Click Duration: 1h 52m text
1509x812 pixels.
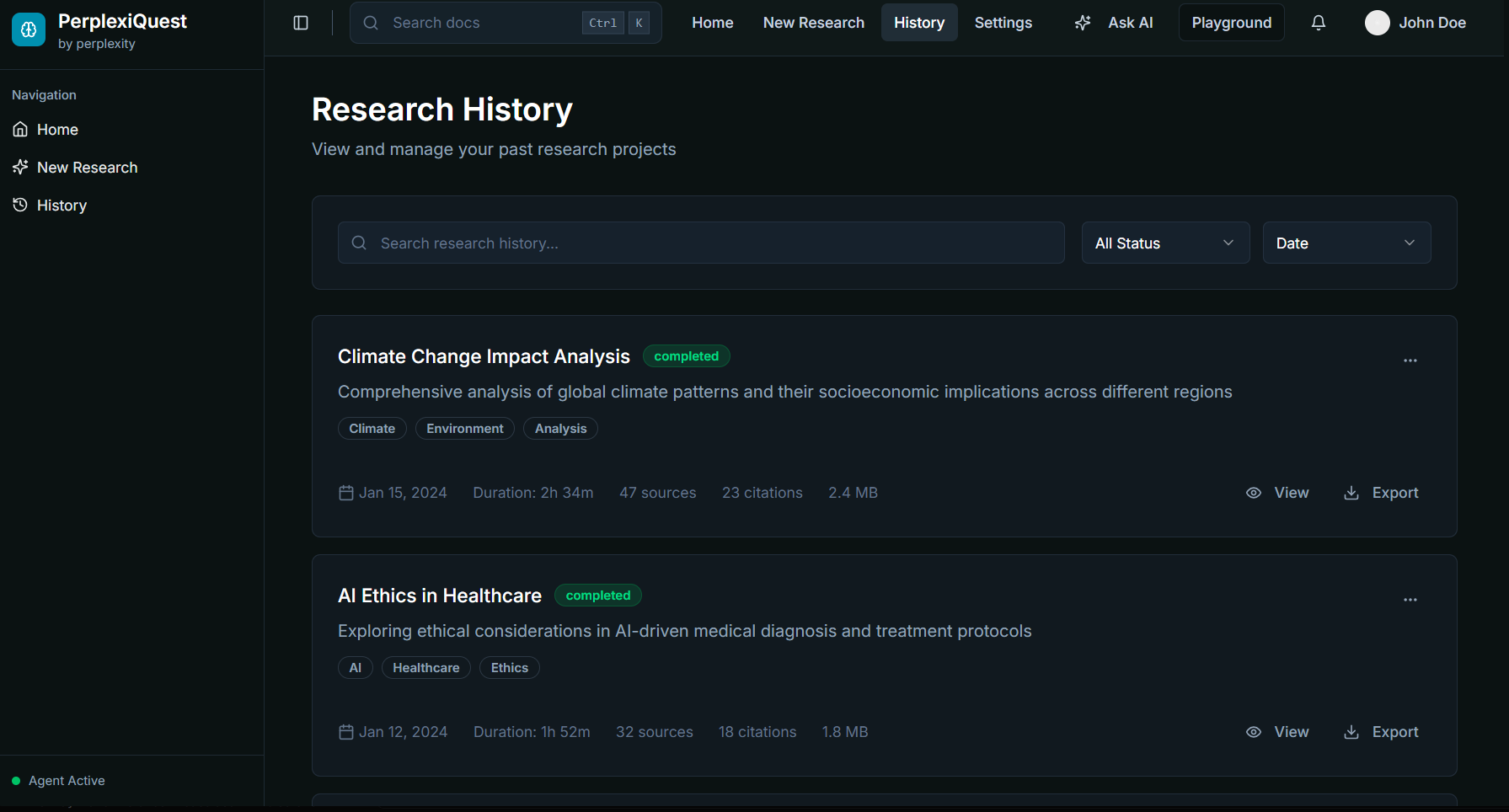(532, 732)
